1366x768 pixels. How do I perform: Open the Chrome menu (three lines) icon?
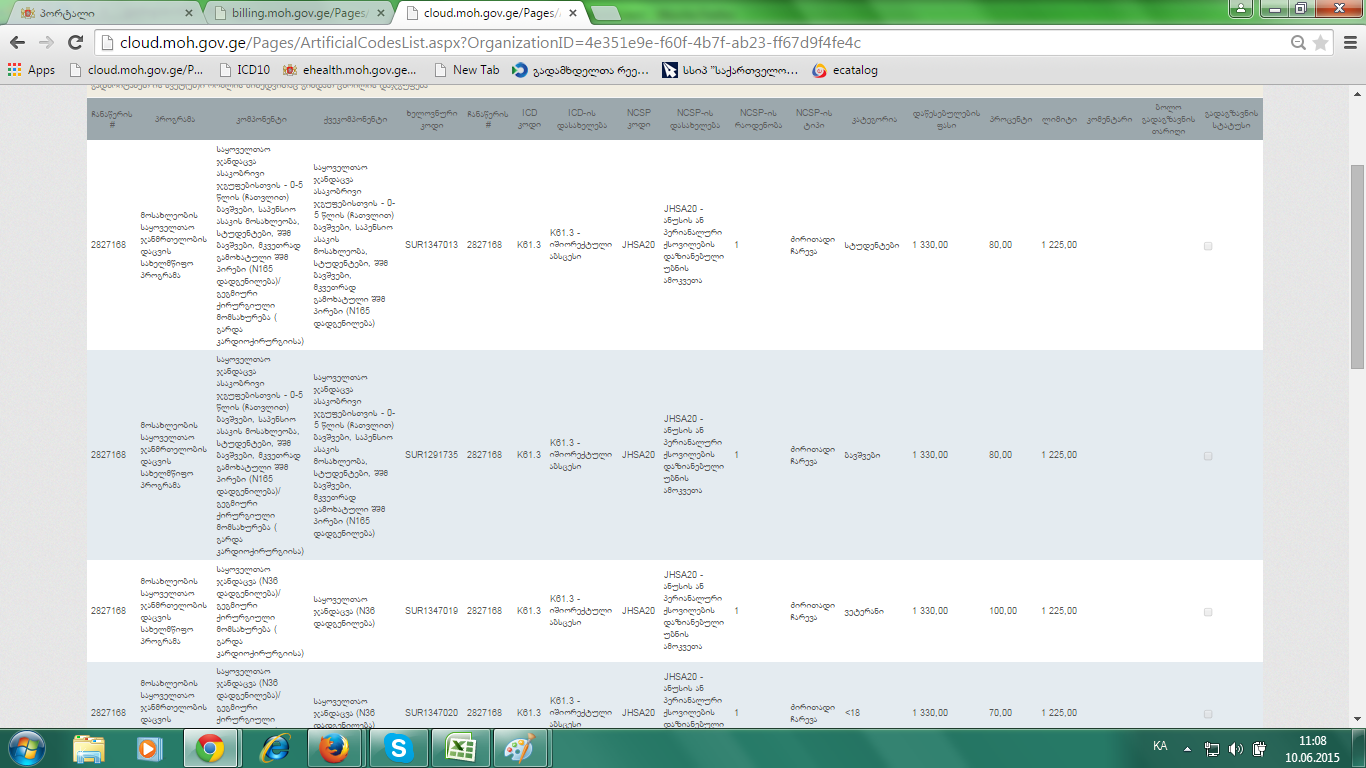click(x=1347, y=43)
